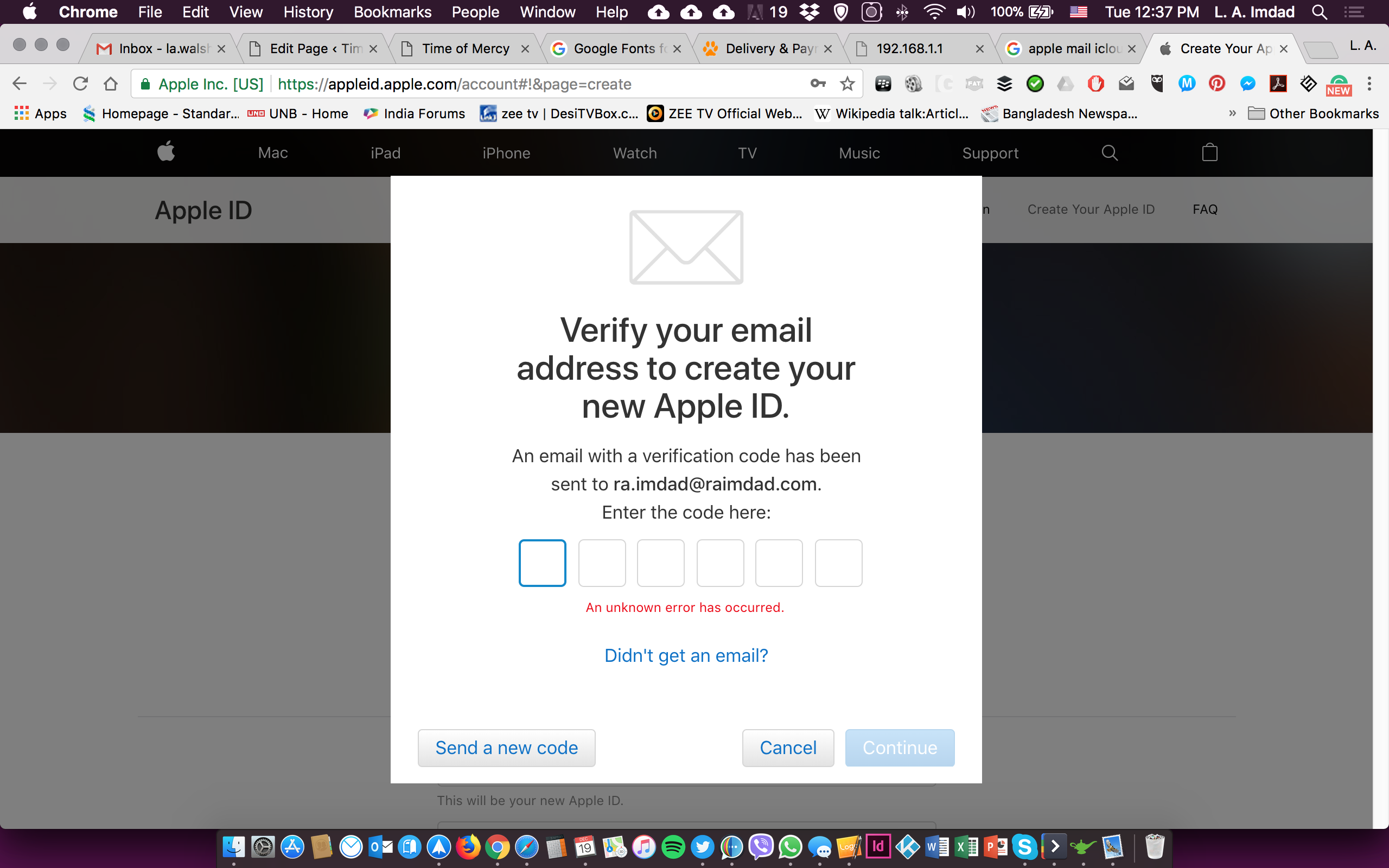Click 'Didn't get an email?' link

686,655
